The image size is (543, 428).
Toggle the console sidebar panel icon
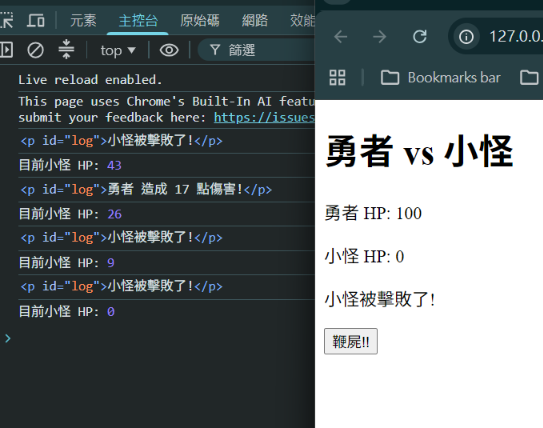click(x=6, y=50)
